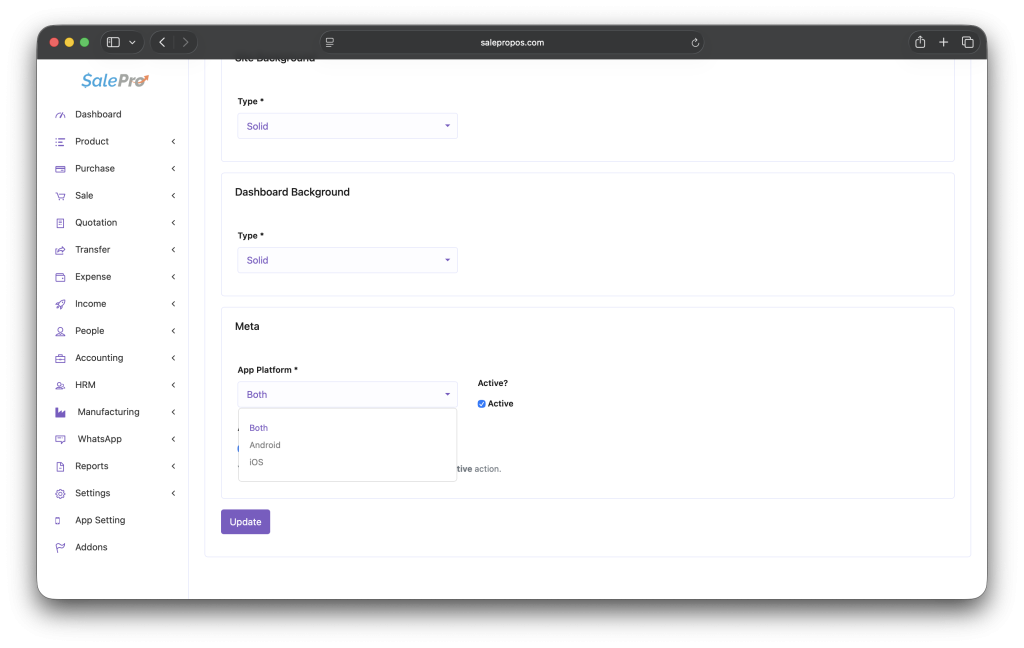Open the Site Background Type dropdown

347,126
